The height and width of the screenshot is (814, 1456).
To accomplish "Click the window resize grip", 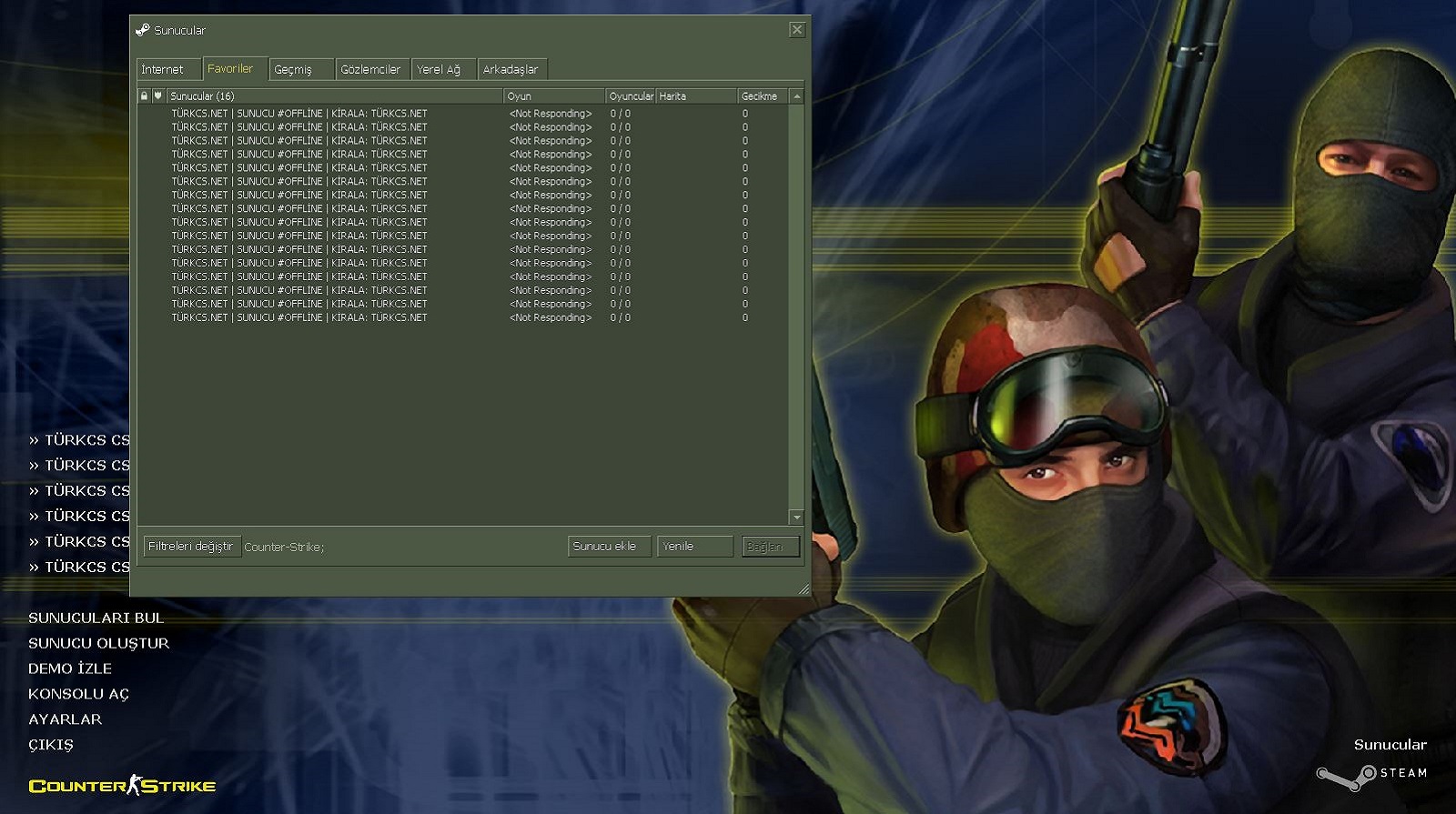I will (x=804, y=589).
